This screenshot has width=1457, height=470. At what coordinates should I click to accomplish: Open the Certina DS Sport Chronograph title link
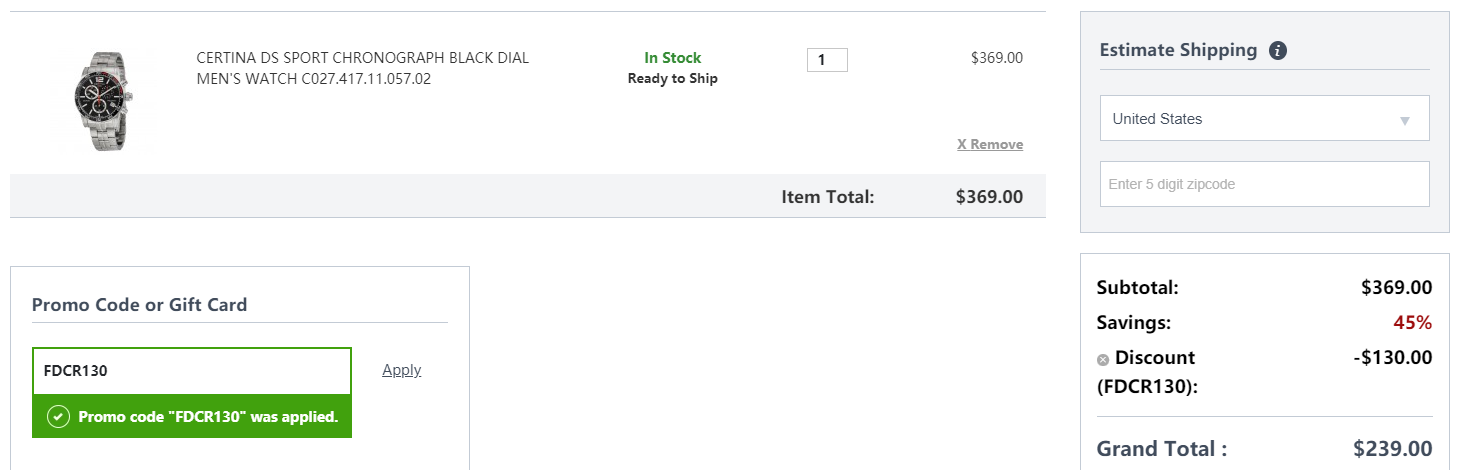[x=363, y=68]
